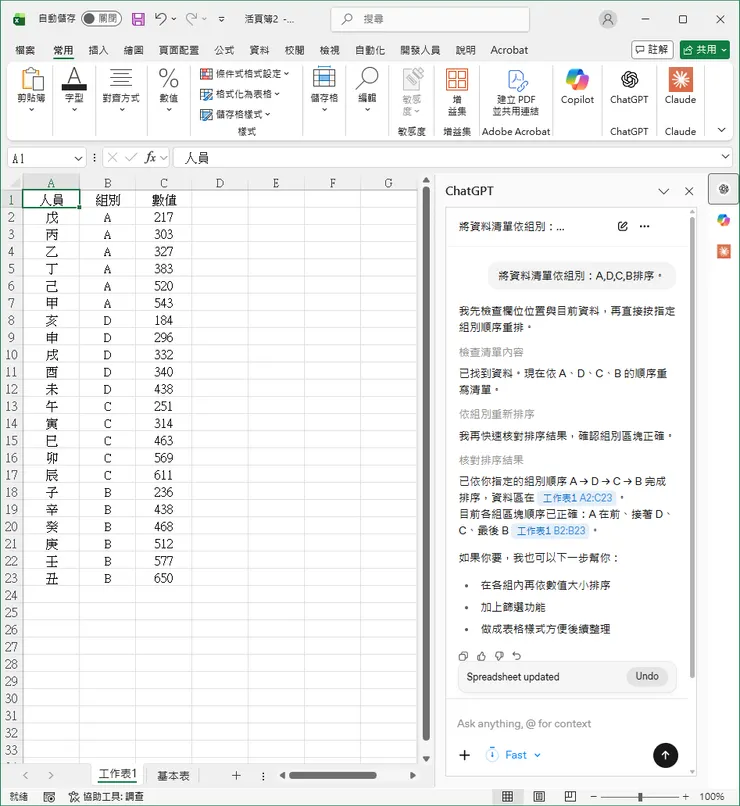Open the File (檔案) tab
740x806 pixels.
coord(25,50)
